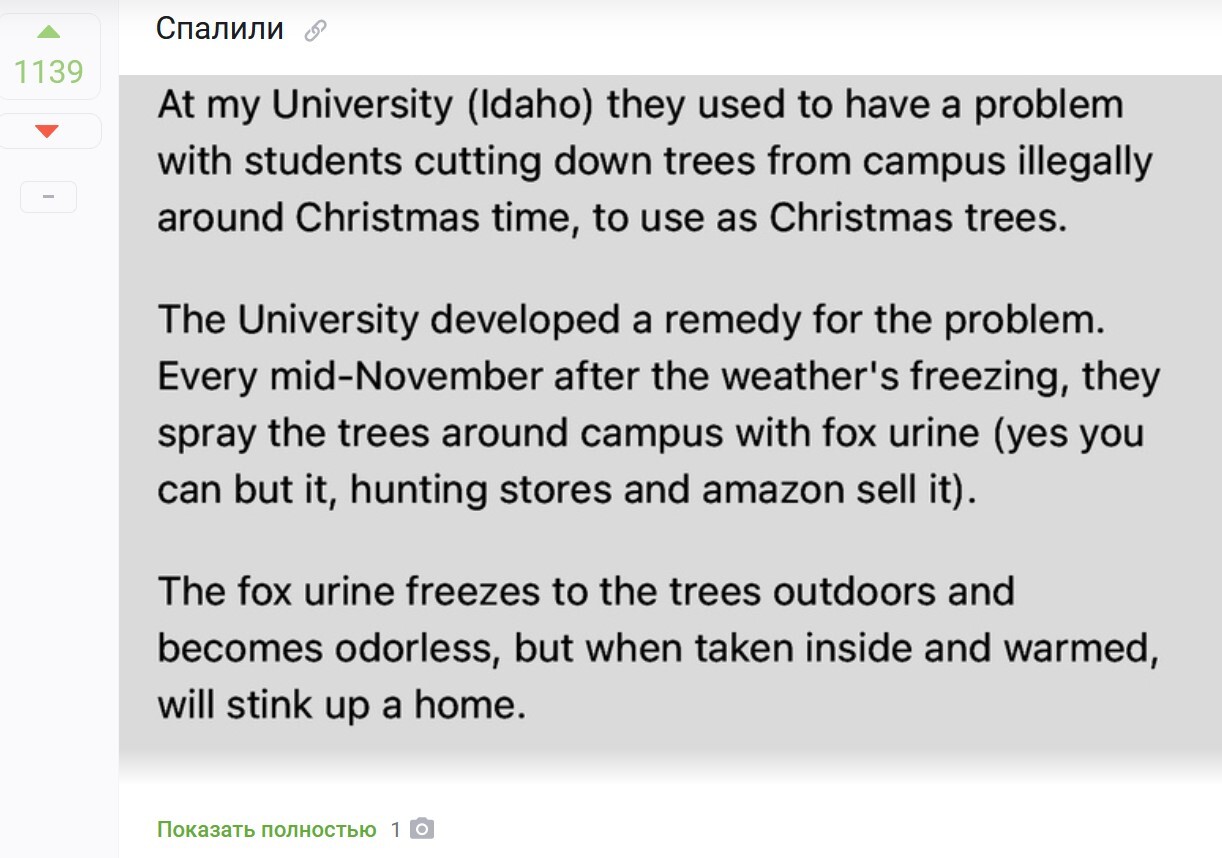Click the chain link icon beside title
This screenshot has height=858, width=1222.
(x=315, y=31)
